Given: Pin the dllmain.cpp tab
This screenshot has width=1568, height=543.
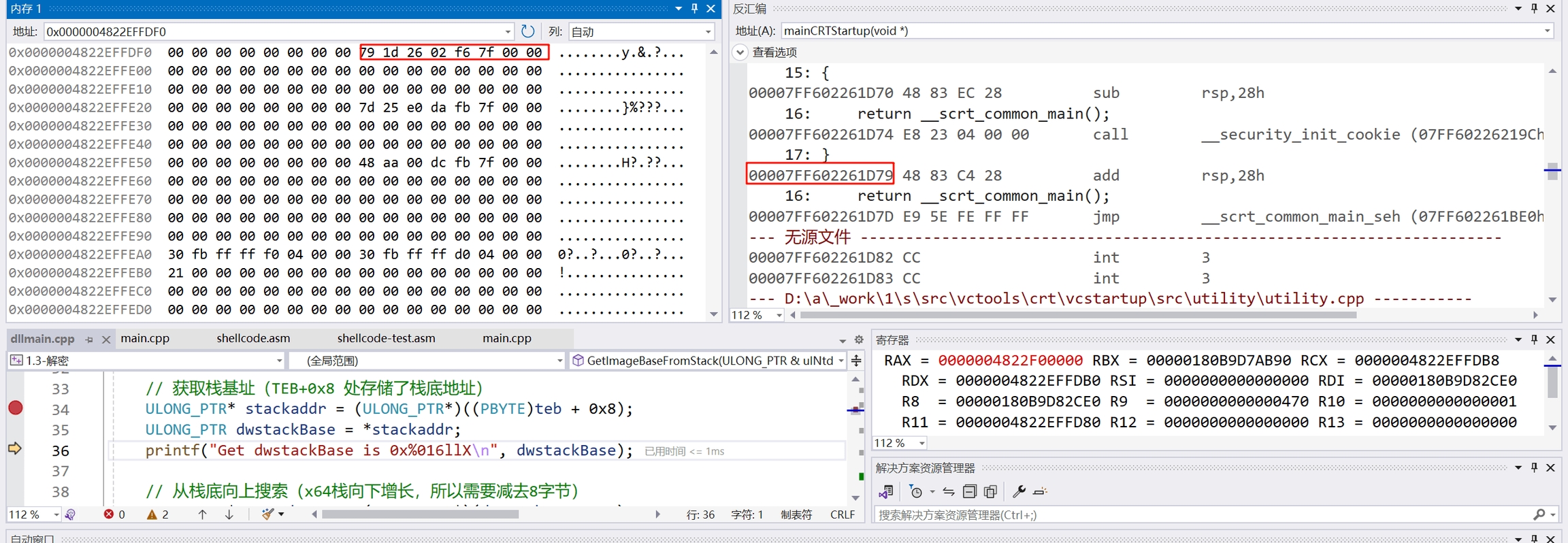Looking at the screenshot, I should coord(89,339).
